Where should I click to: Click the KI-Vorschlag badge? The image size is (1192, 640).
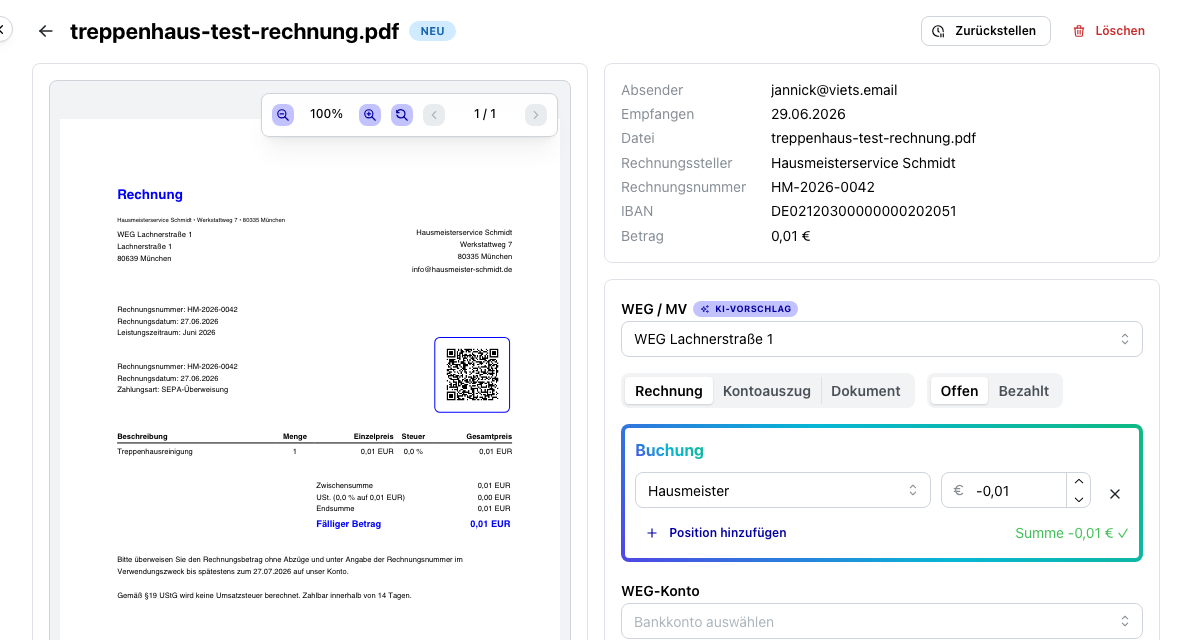pyautogui.click(x=745, y=309)
